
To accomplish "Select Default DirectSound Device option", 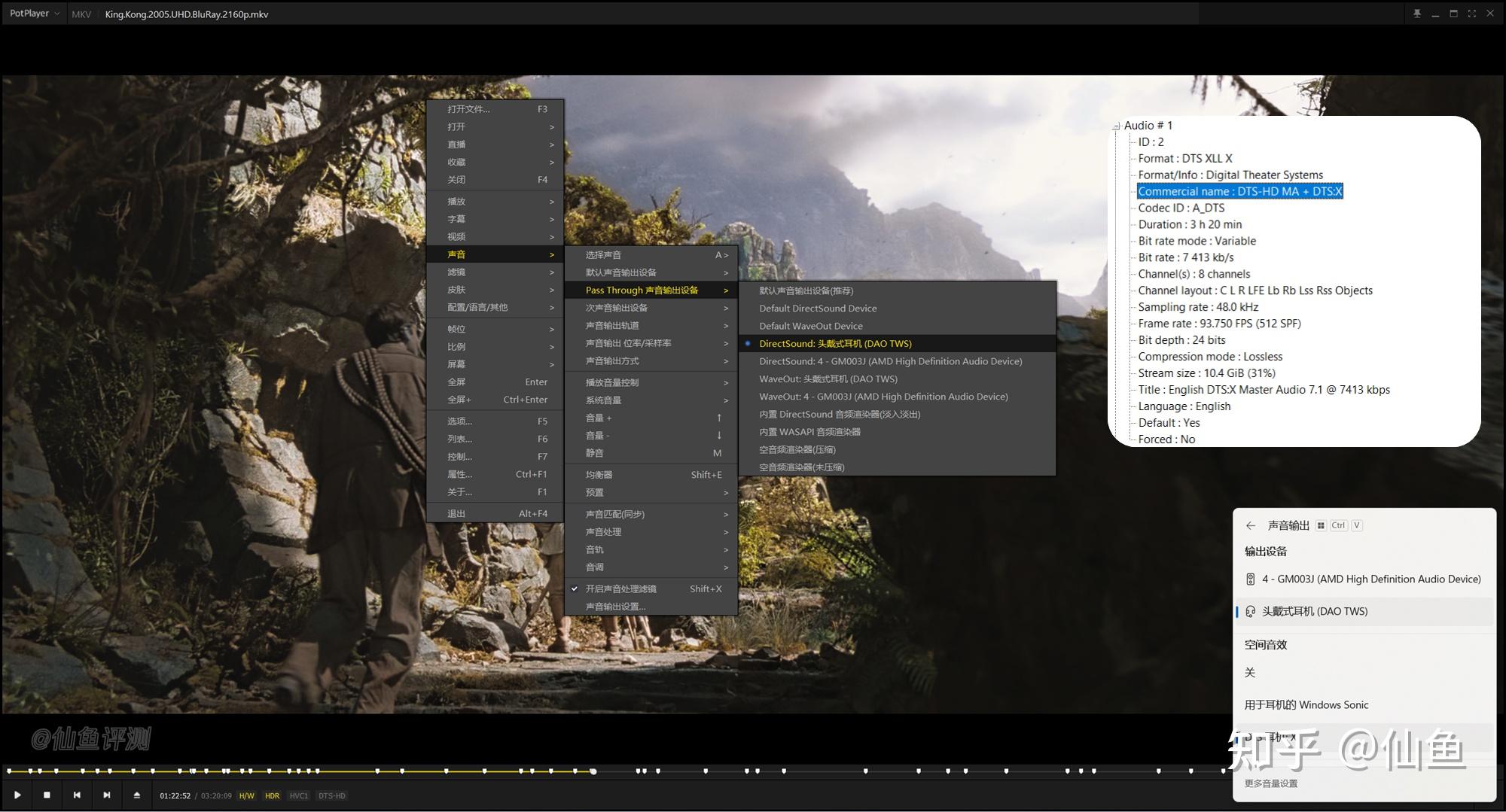I will point(898,309).
